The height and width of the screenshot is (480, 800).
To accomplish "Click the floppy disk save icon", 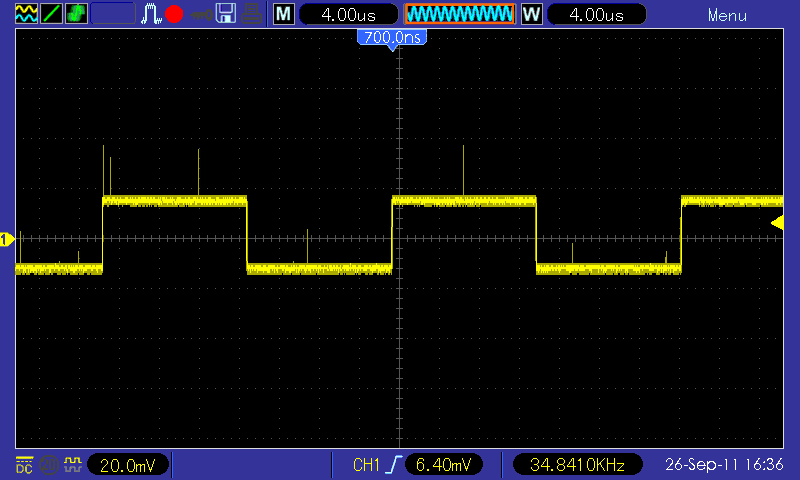I will point(226,14).
